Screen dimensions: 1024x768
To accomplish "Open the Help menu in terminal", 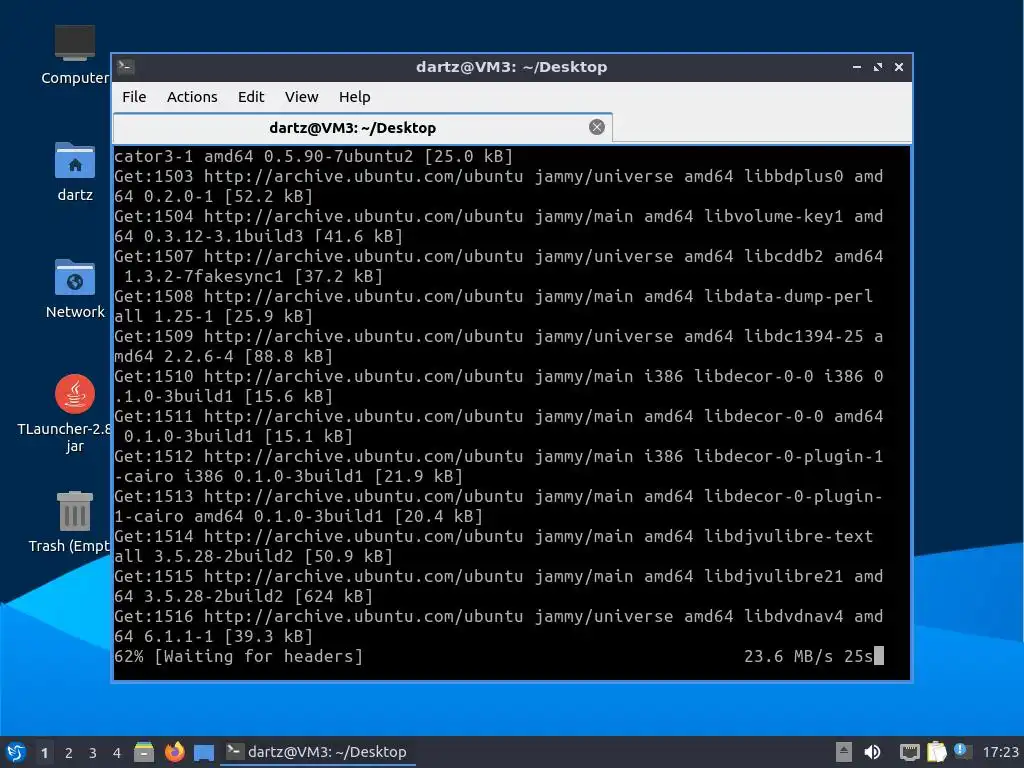I will [x=355, y=97].
